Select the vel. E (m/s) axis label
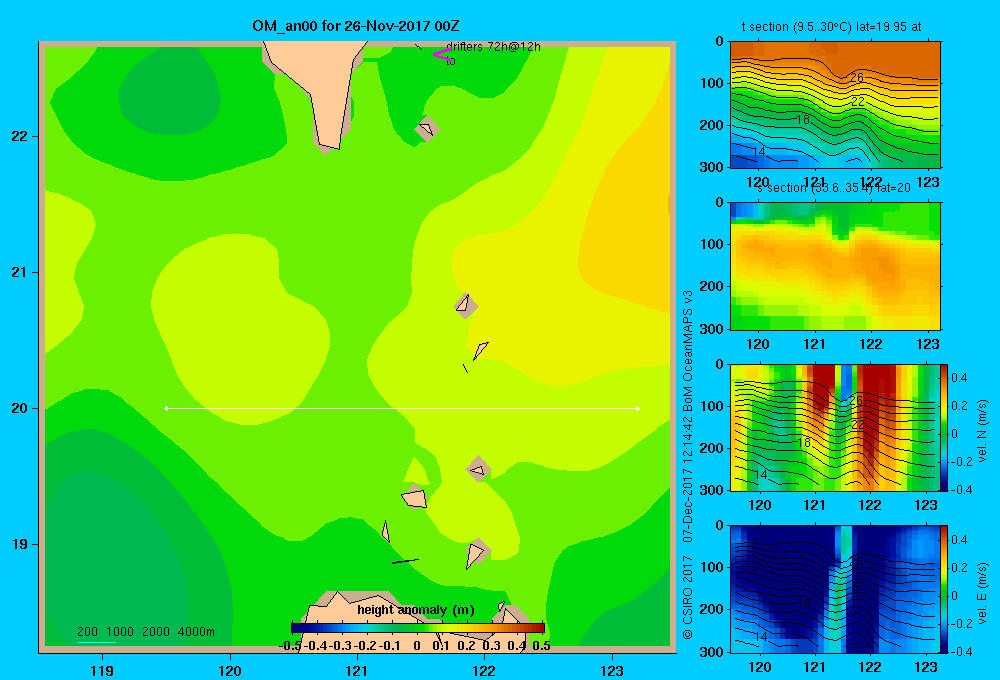1000x680 pixels. [x=982, y=593]
